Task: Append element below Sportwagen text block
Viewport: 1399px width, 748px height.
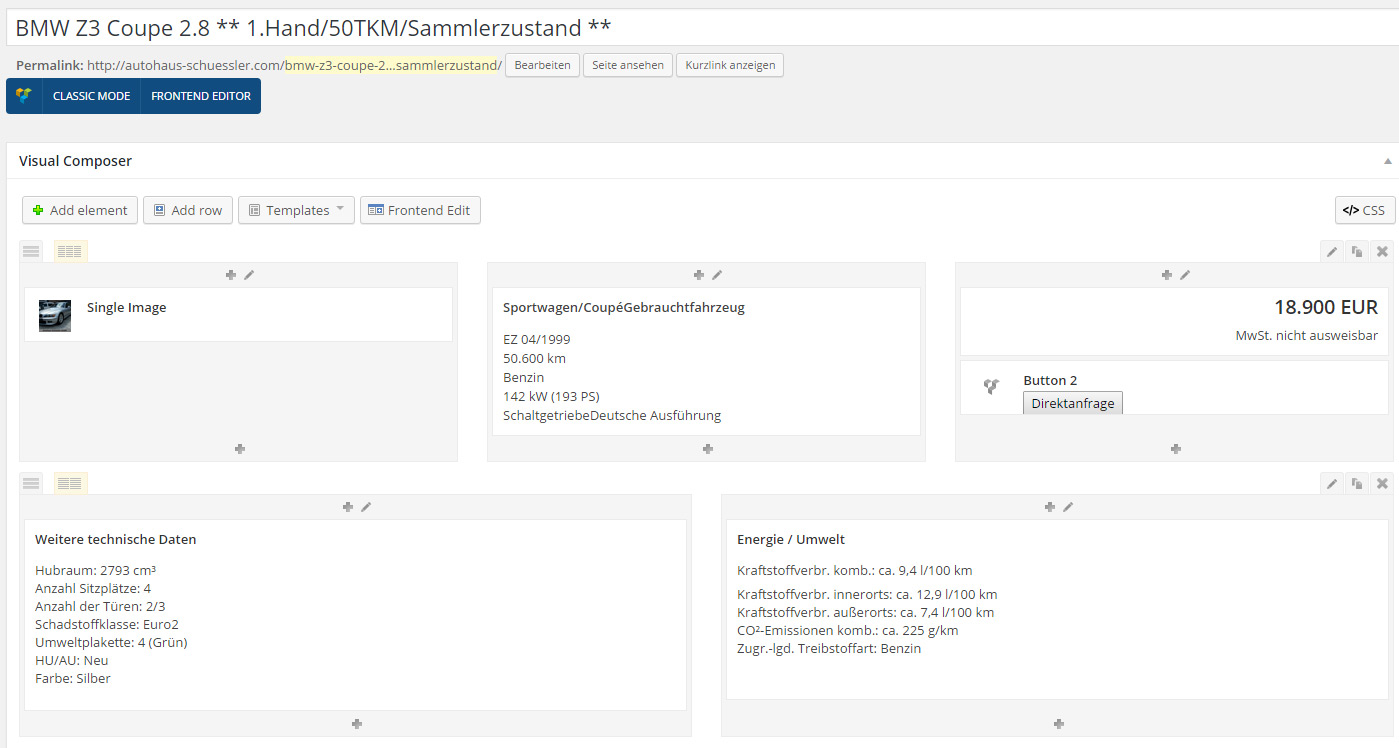Action: pyautogui.click(x=708, y=449)
